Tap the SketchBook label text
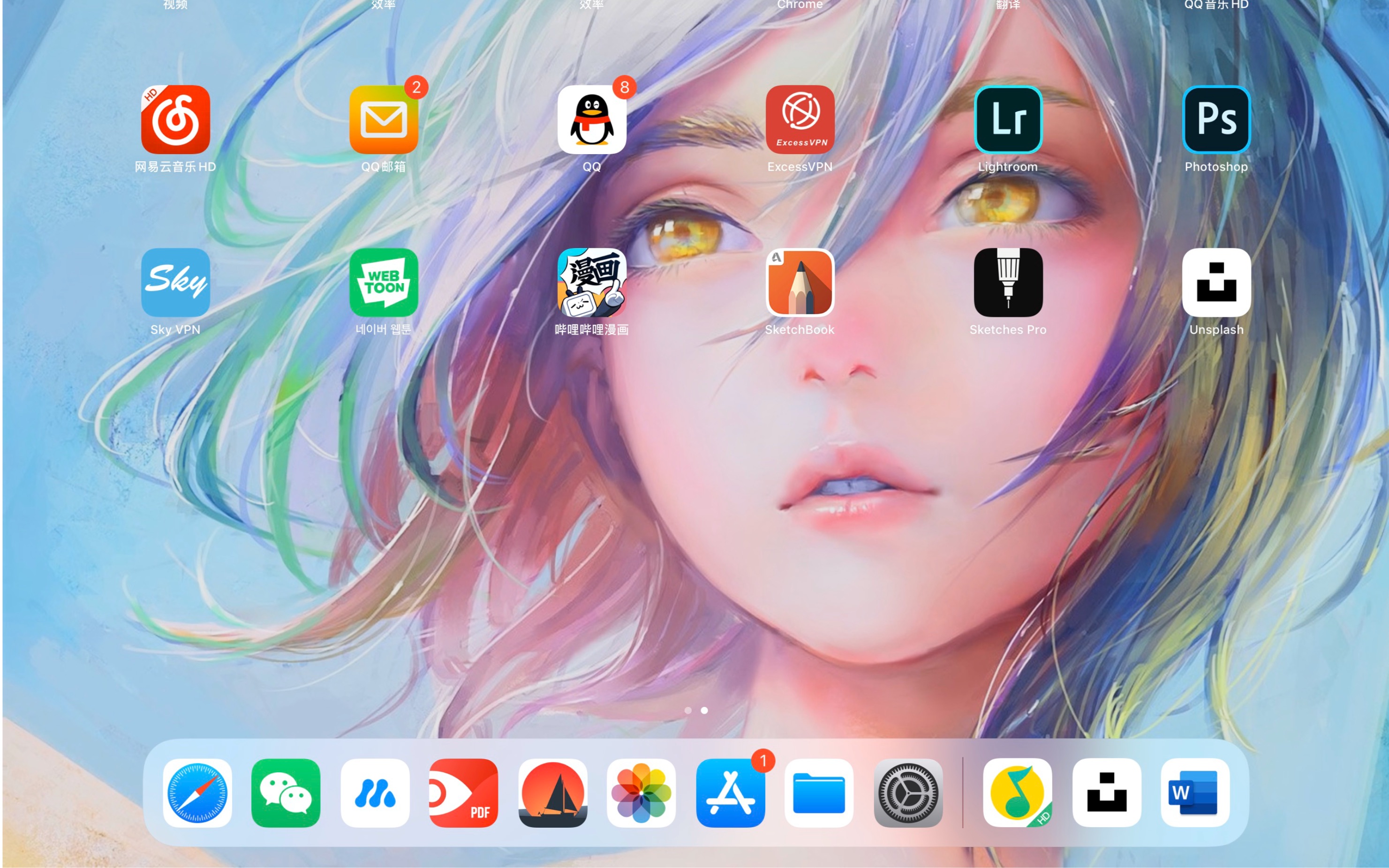Screen dimensions: 1389x868 pyautogui.click(x=800, y=329)
